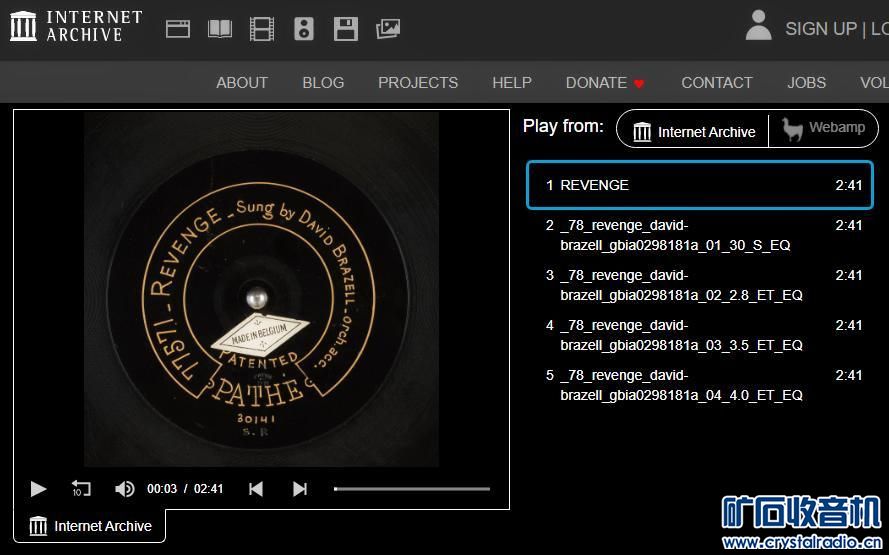Open the HELP menu item
The image size is (889, 555).
pyautogui.click(x=512, y=83)
